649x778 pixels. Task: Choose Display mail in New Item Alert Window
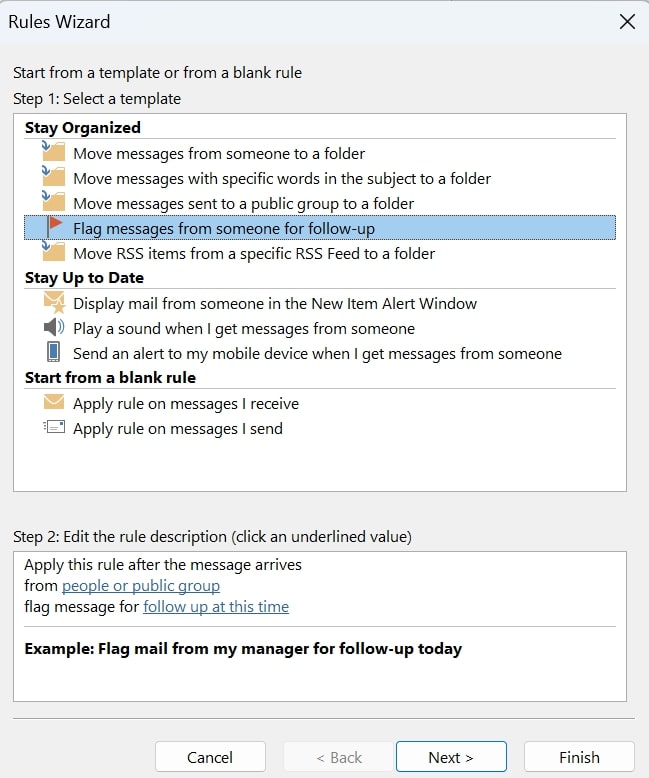click(275, 304)
